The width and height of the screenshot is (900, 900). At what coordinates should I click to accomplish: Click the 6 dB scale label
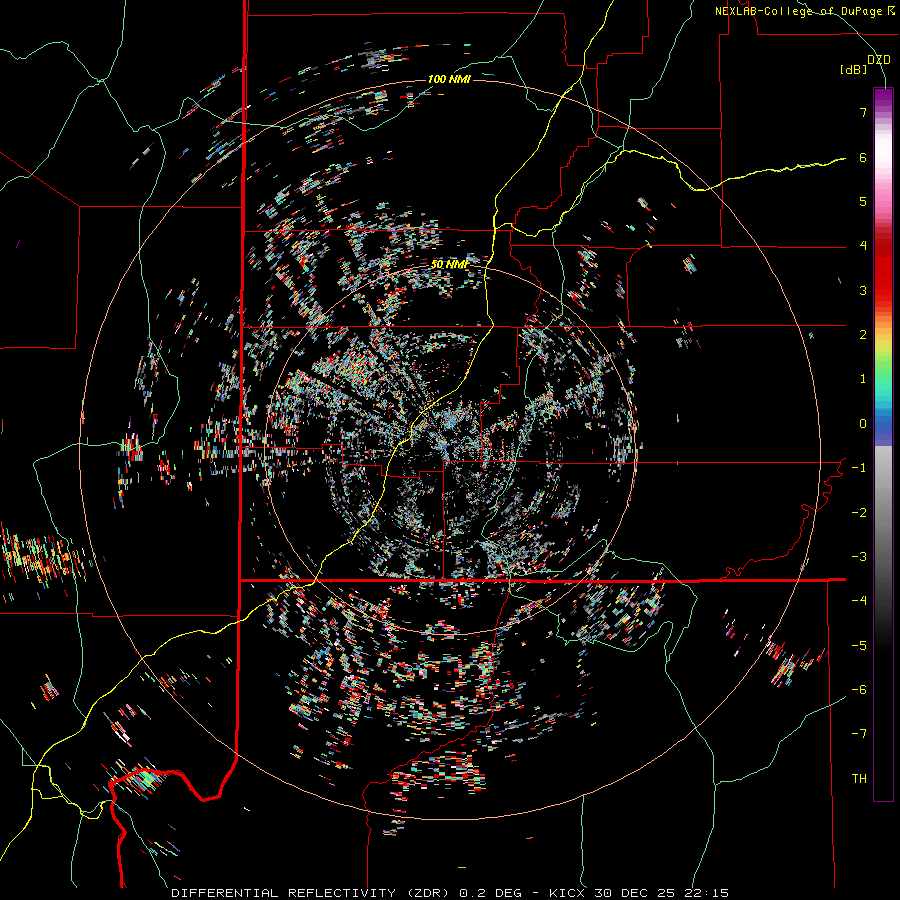[863, 157]
